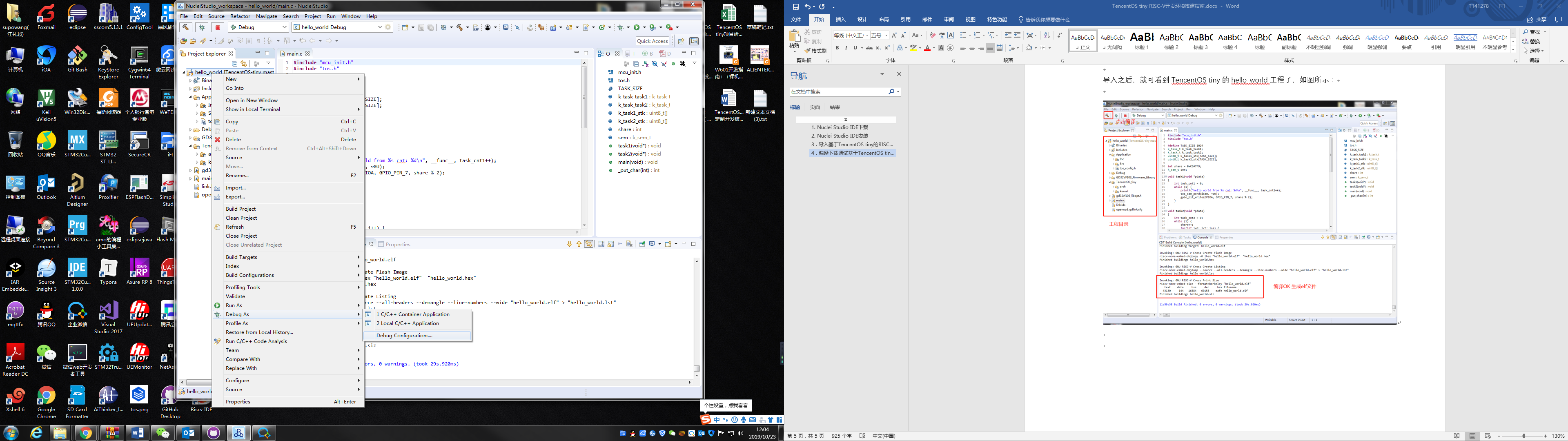This screenshot has width=1568, height=441.
Task: Select 2 Local C/C++ Application in submenu
Action: coord(407,323)
